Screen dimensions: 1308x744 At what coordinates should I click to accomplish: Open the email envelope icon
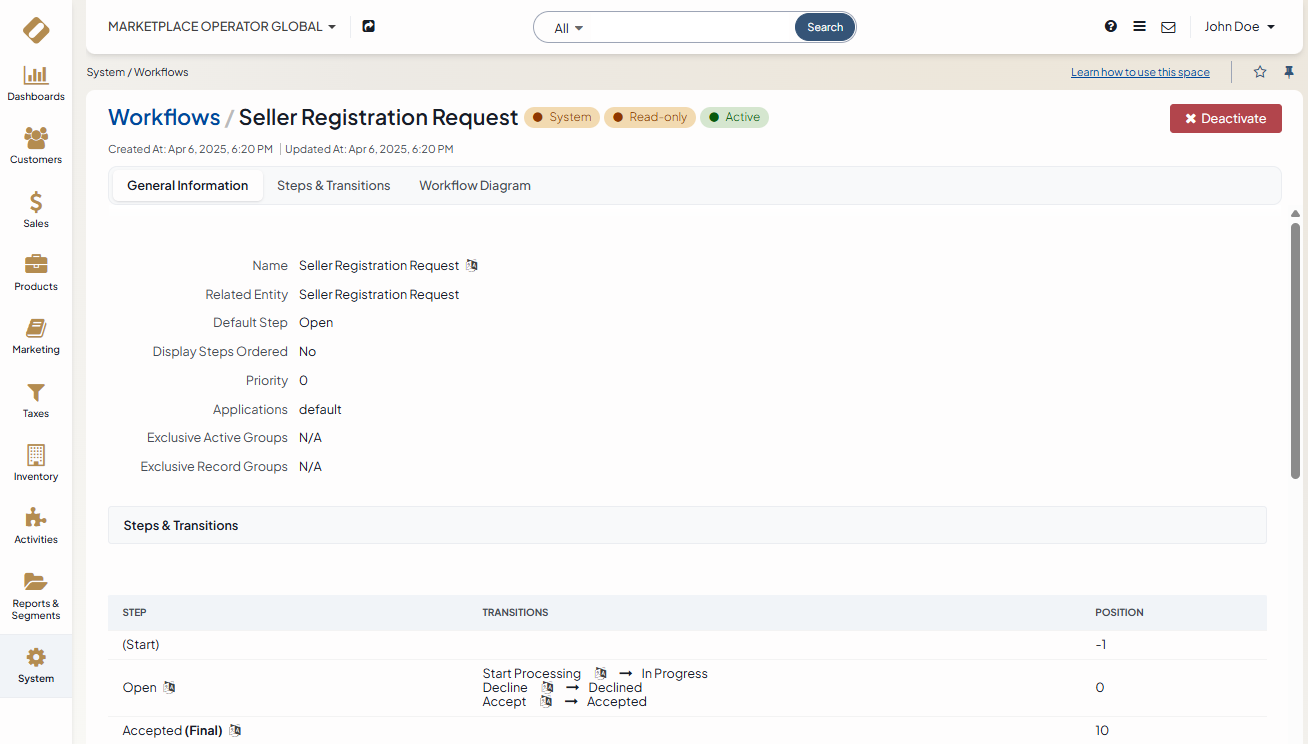pos(1168,27)
